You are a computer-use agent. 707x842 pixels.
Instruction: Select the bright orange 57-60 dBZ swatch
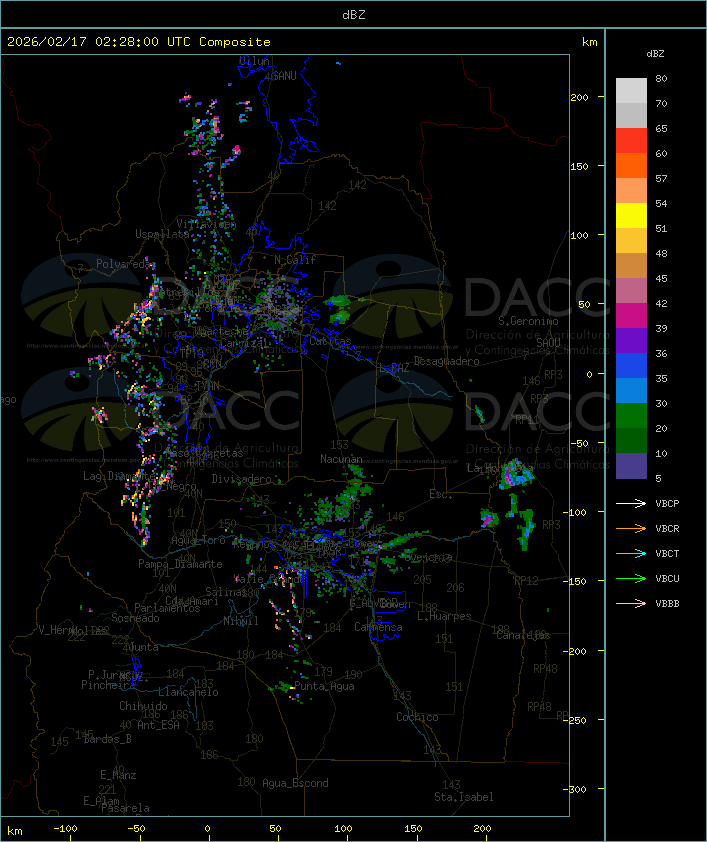click(631, 165)
